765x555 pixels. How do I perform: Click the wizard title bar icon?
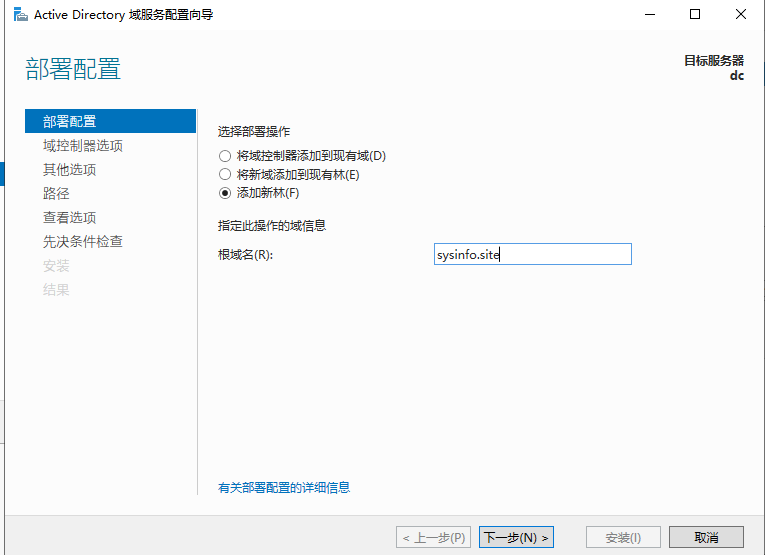pos(20,15)
